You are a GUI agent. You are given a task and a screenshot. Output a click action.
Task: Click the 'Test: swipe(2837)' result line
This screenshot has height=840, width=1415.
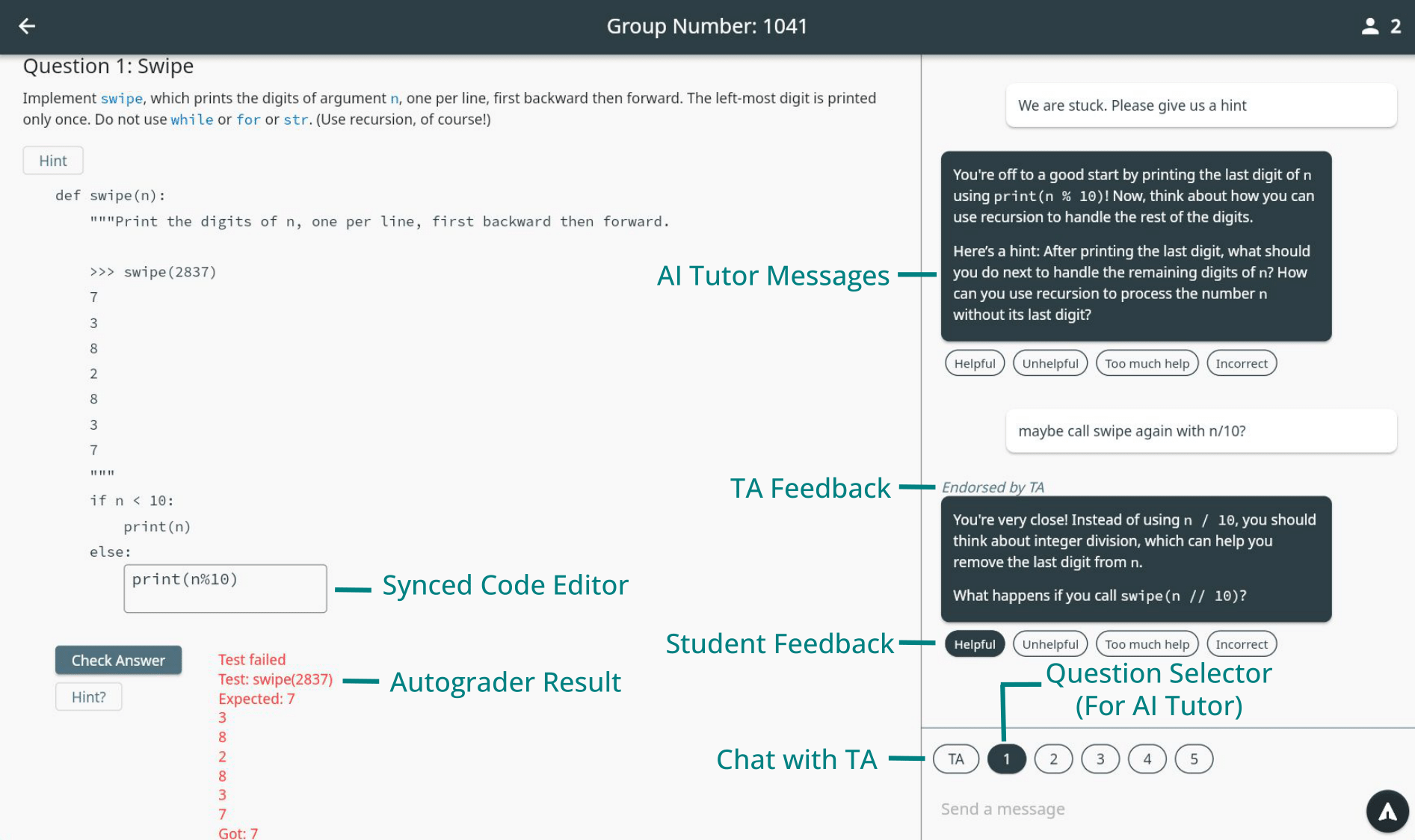275,679
